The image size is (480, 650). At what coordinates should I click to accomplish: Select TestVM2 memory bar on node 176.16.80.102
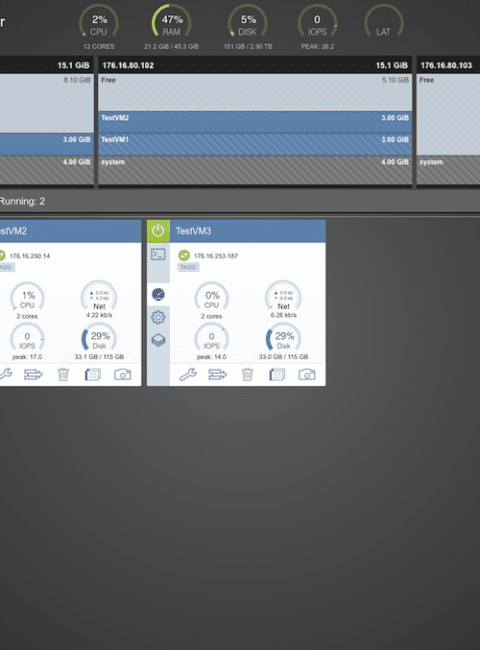click(255, 122)
